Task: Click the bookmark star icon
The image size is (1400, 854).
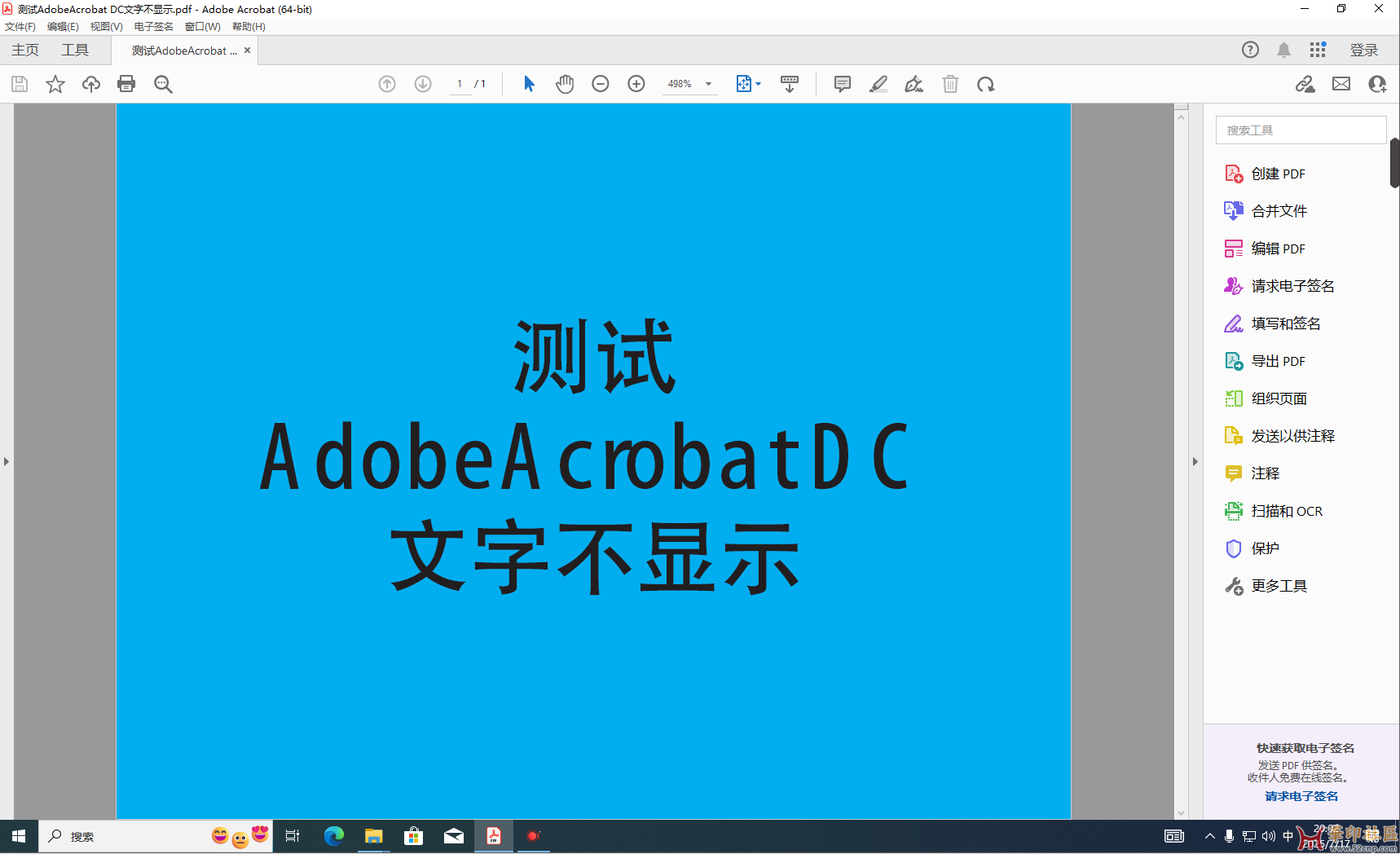Action: click(55, 84)
